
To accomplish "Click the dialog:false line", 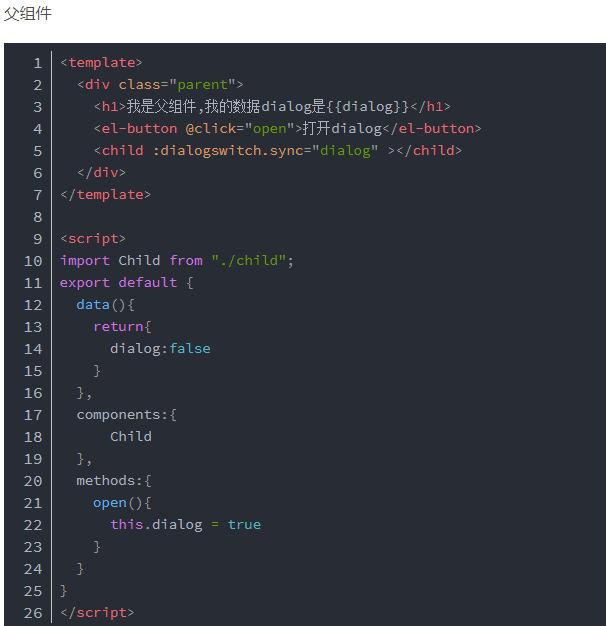I will (x=160, y=349).
